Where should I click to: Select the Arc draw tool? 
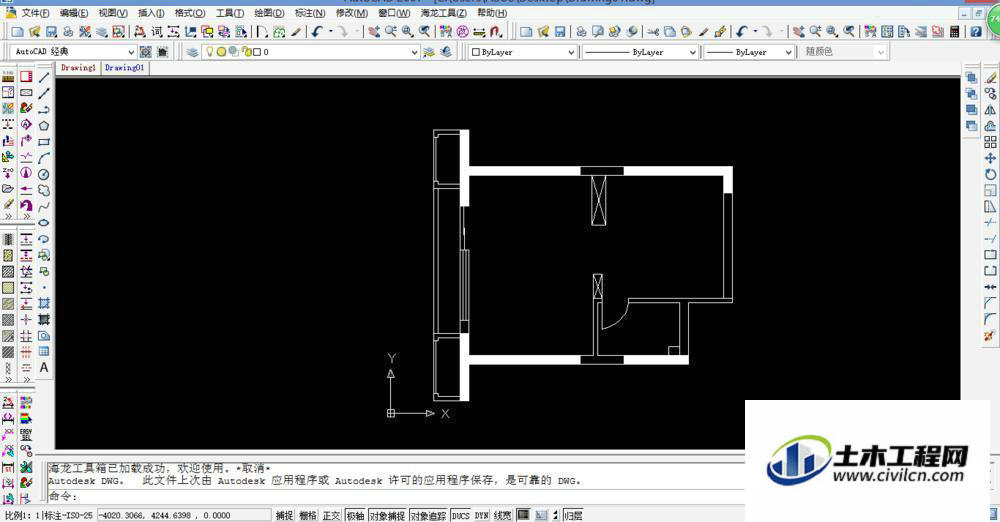click(44, 158)
